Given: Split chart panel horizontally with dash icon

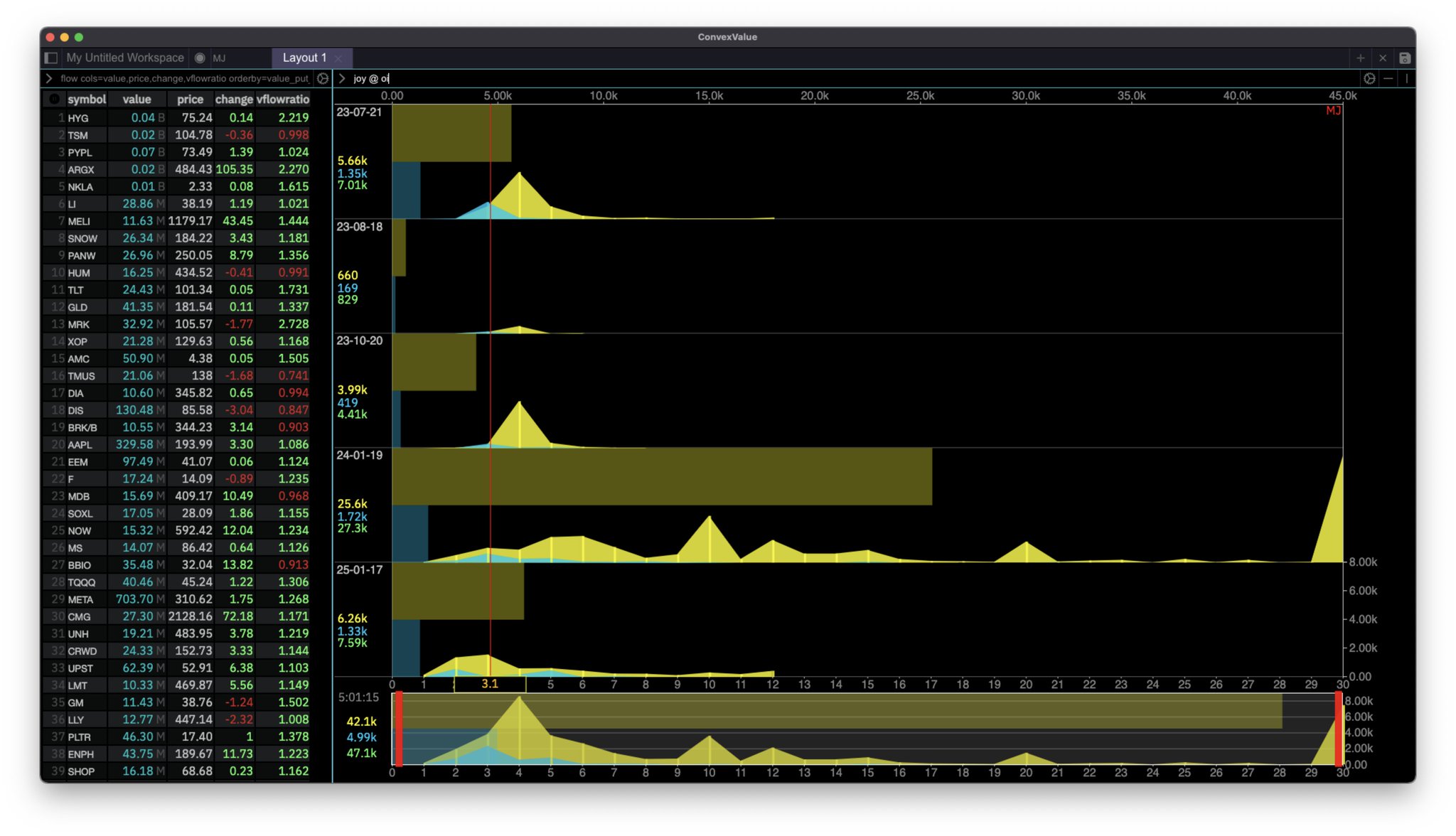Looking at the screenshot, I should coord(1388,78).
